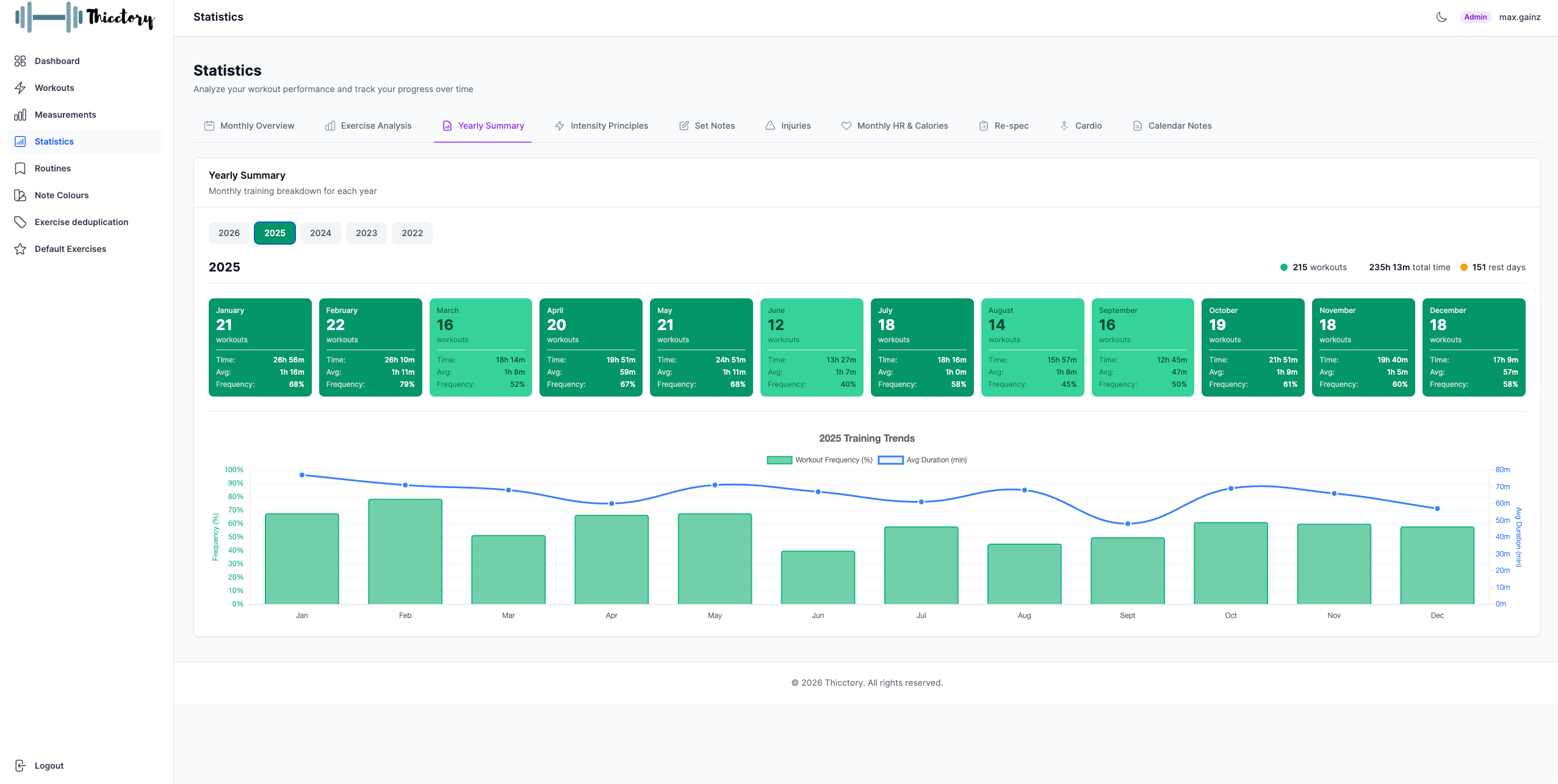Screen dimensions: 1558x784
Task: Click the Thicctory logo
Action: pyautogui.click(x=85, y=17)
